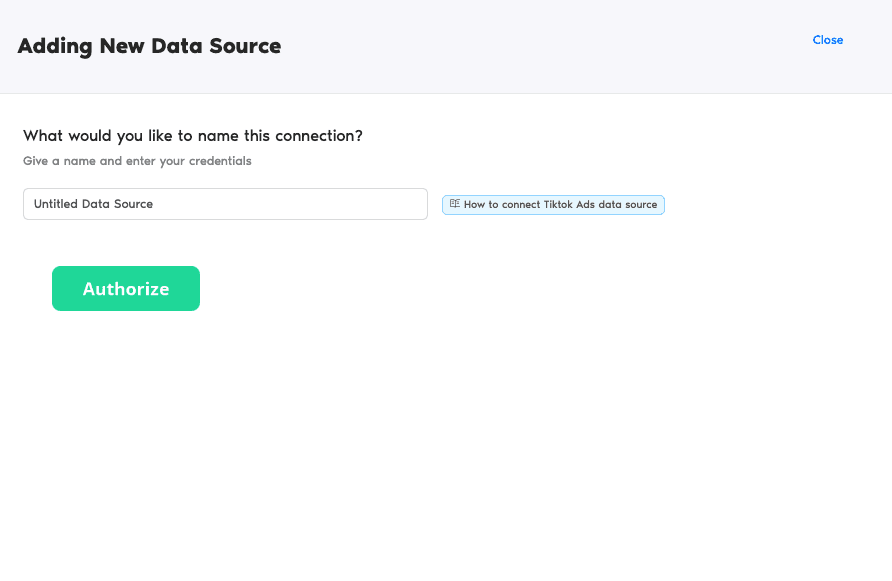This screenshot has height=581, width=892.
Task: Click the word 'Source' in the dialog title
Action: (245, 46)
